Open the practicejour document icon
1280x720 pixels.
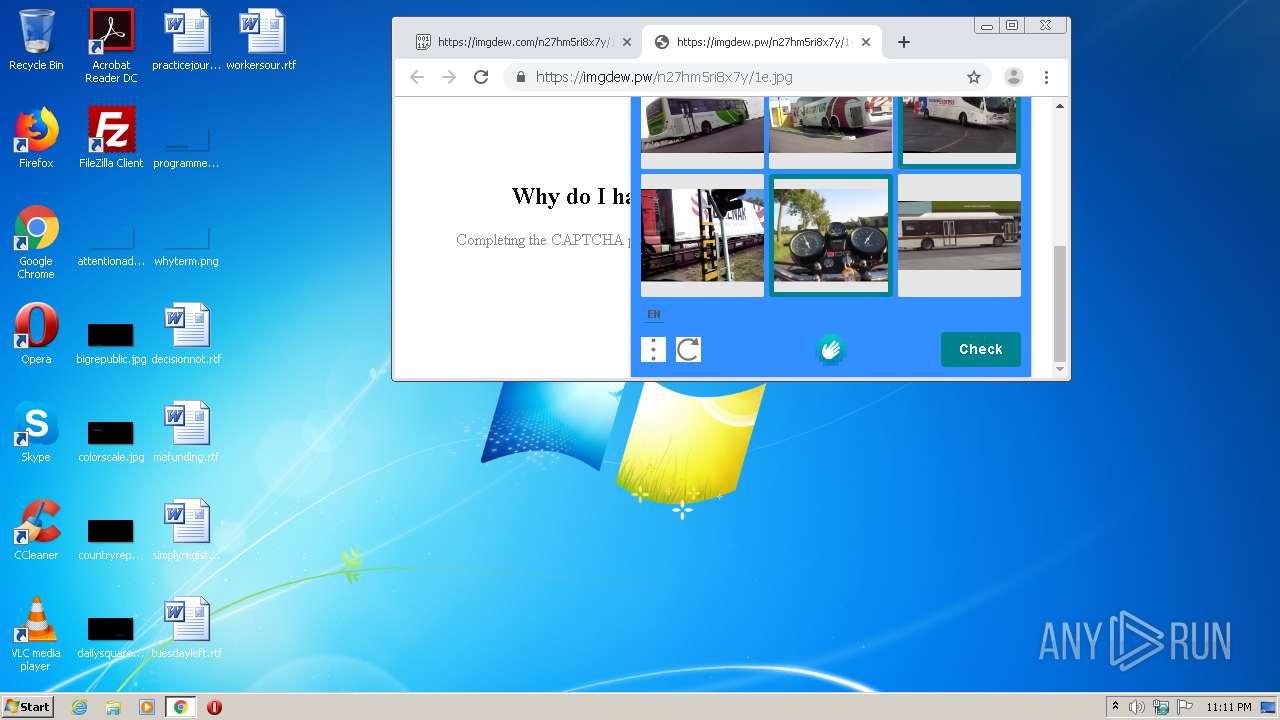coord(186,40)
